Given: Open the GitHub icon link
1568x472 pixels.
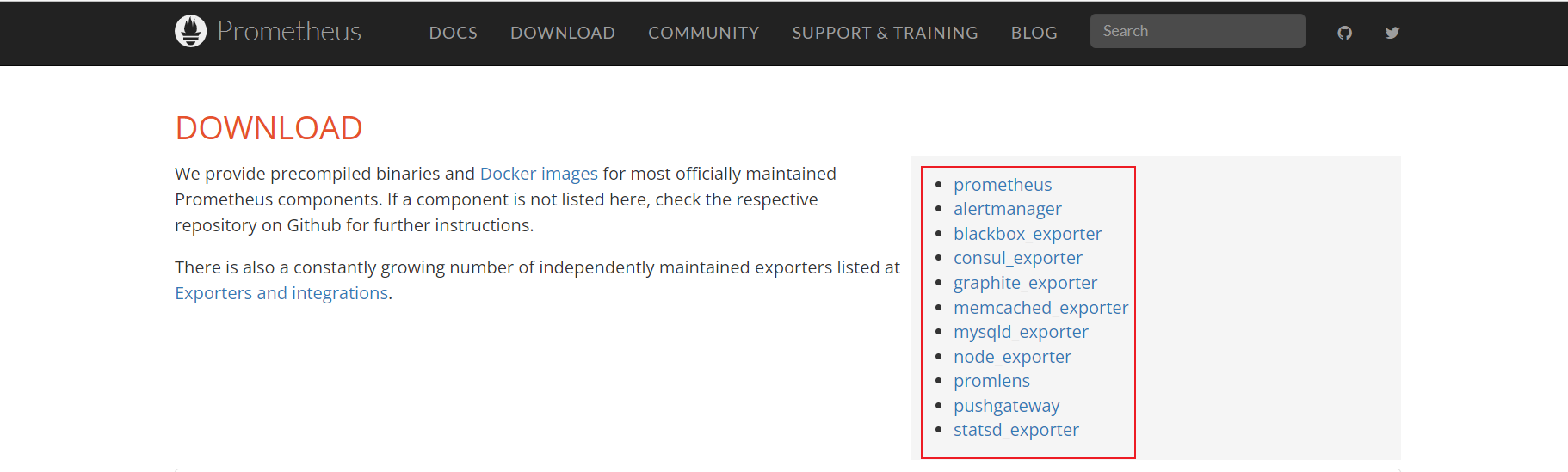Looking at the screenshot, I should pyautogui.click(x=1344, y=33).
